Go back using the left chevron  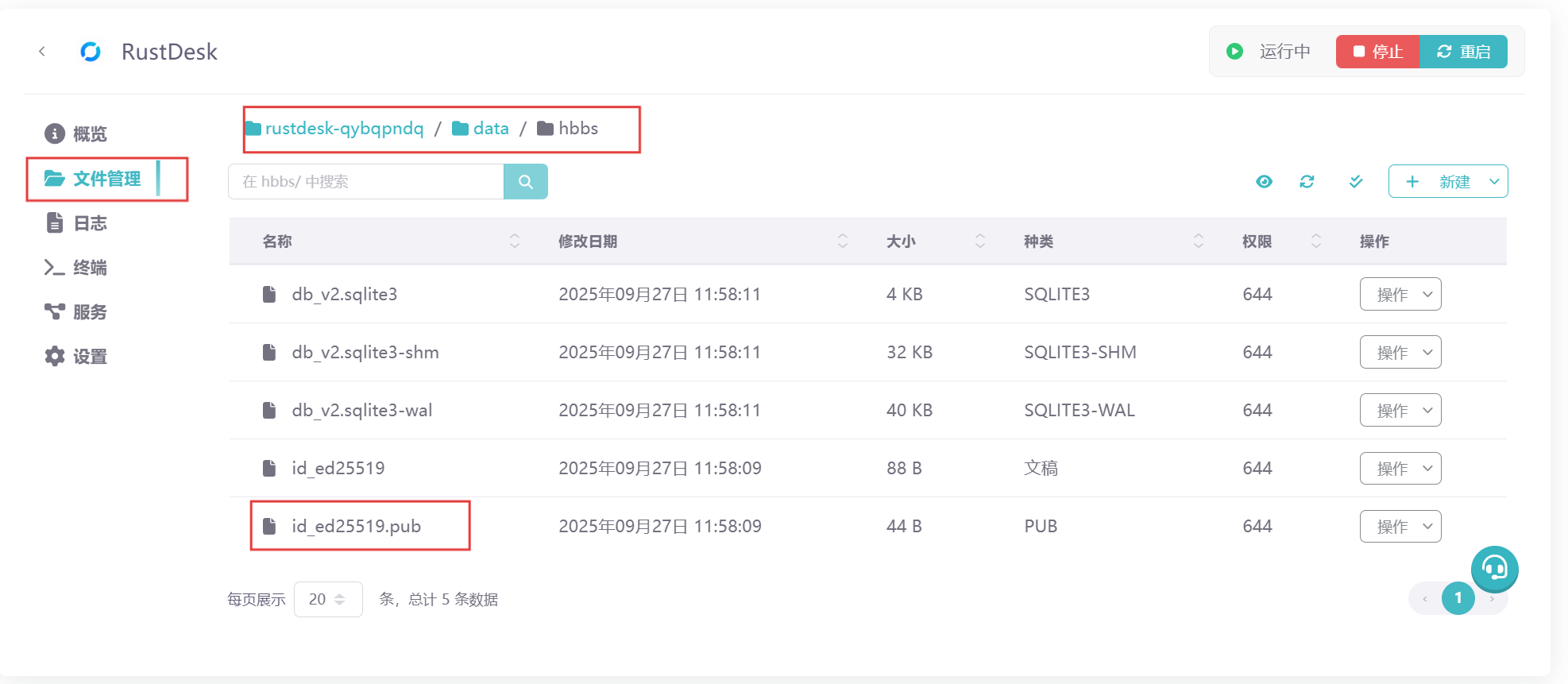(x=42, y=52)
